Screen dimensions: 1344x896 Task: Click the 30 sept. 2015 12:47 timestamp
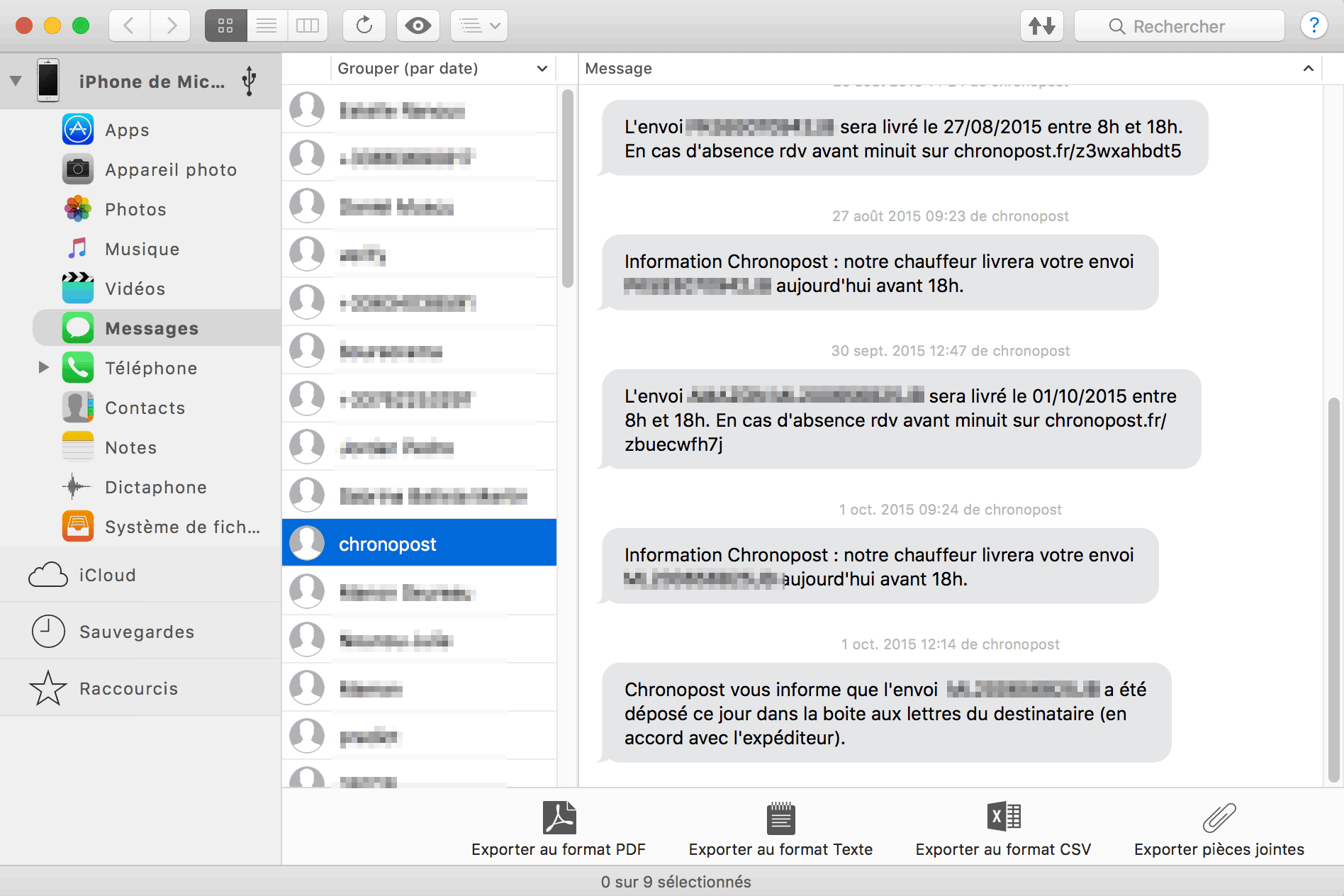point(950,351)
